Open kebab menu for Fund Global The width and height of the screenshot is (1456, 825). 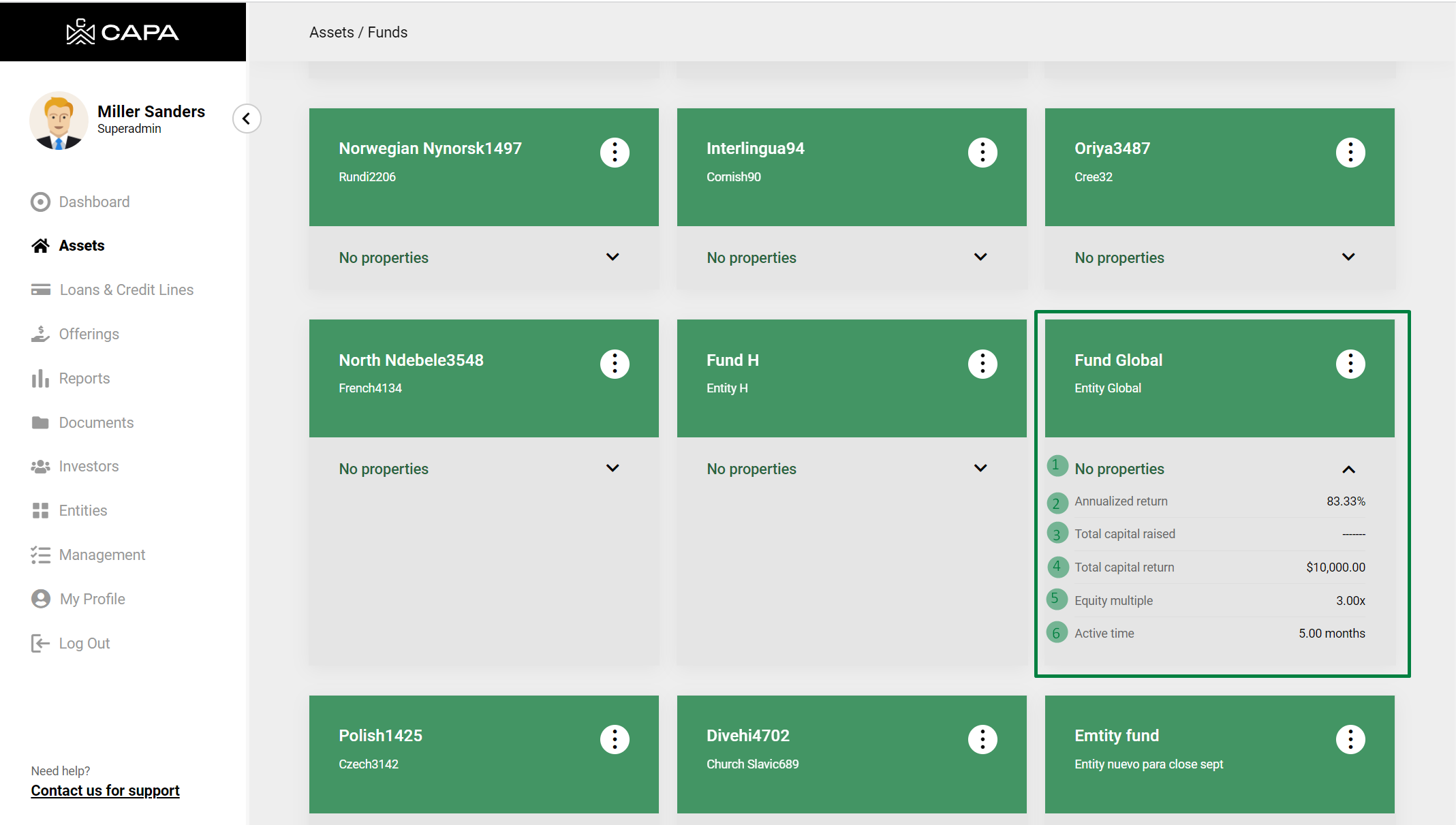tap(1350, 364)
